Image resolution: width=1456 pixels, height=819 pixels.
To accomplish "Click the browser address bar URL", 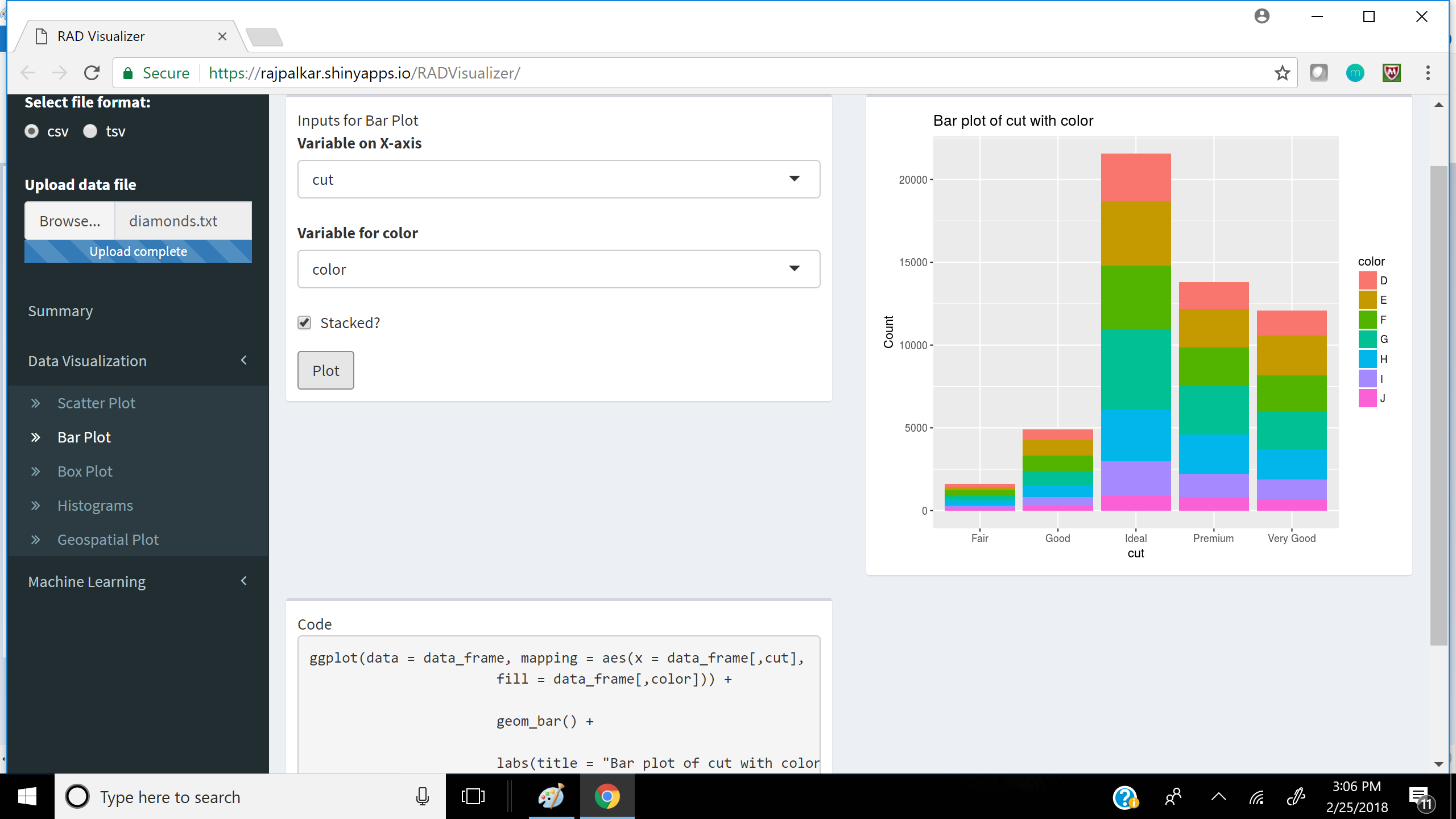I will point(364,73).
